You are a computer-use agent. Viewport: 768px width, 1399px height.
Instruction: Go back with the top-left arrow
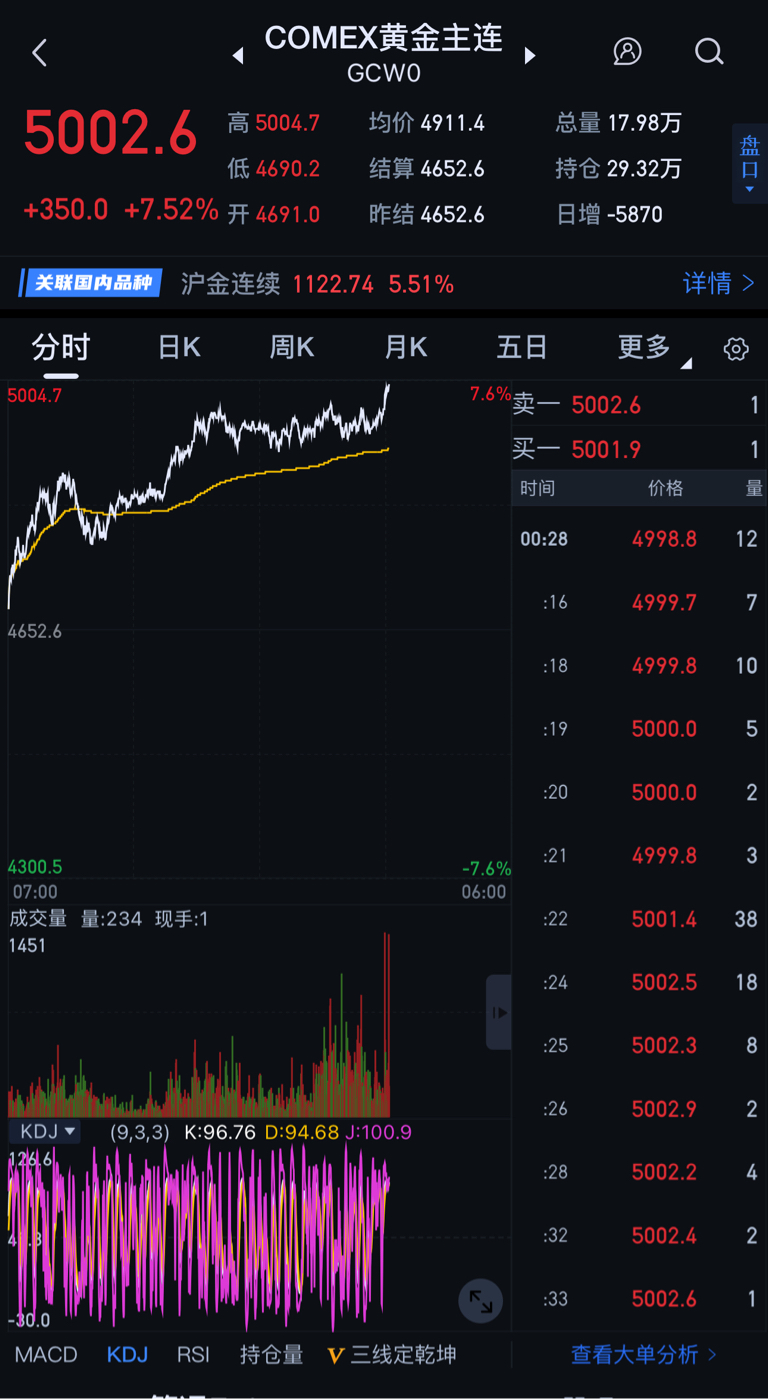40,53
